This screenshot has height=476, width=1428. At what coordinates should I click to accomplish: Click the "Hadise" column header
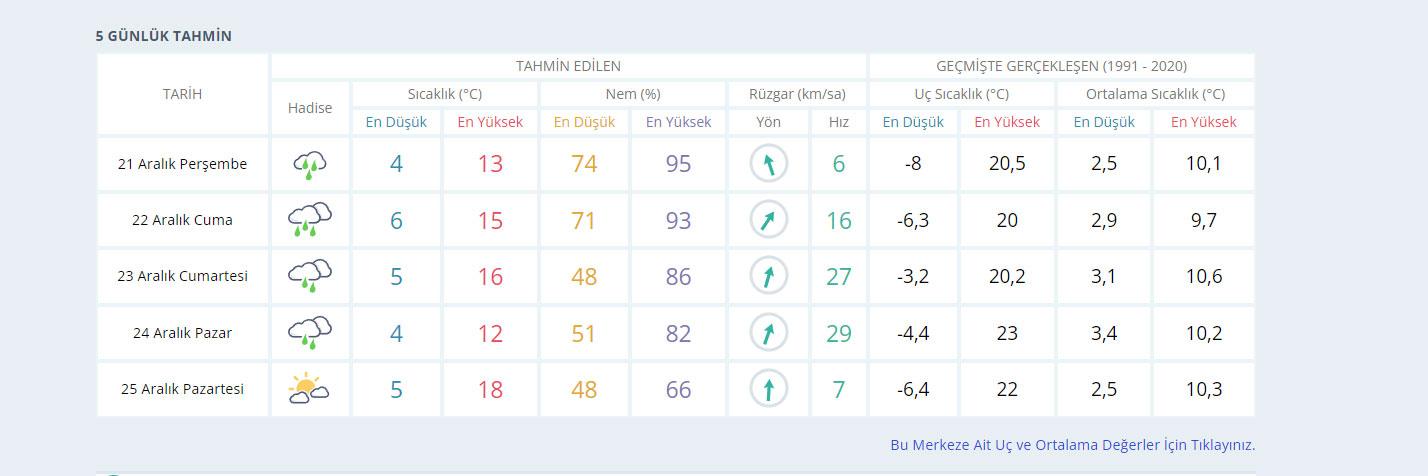(310, 108)
